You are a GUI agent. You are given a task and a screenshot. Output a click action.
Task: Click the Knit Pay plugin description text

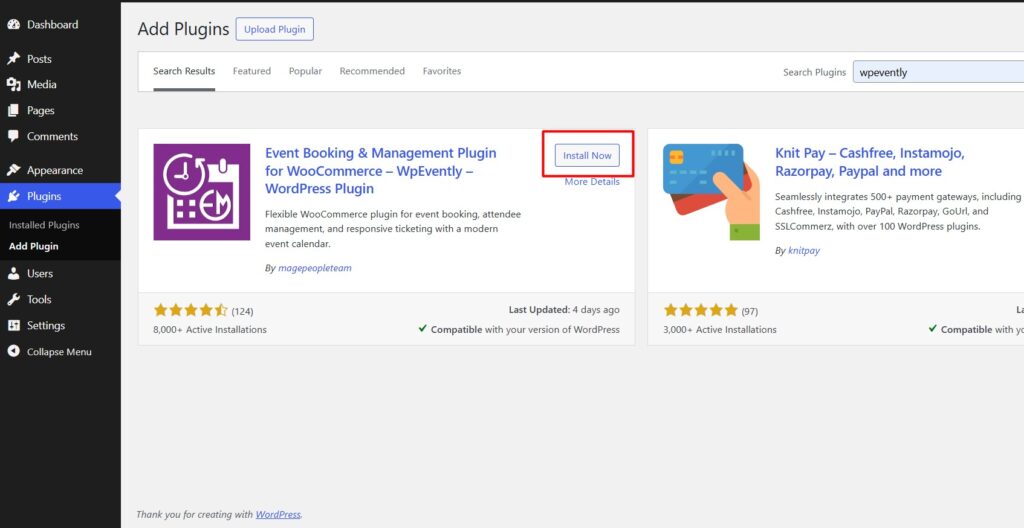tap(899, 212)
